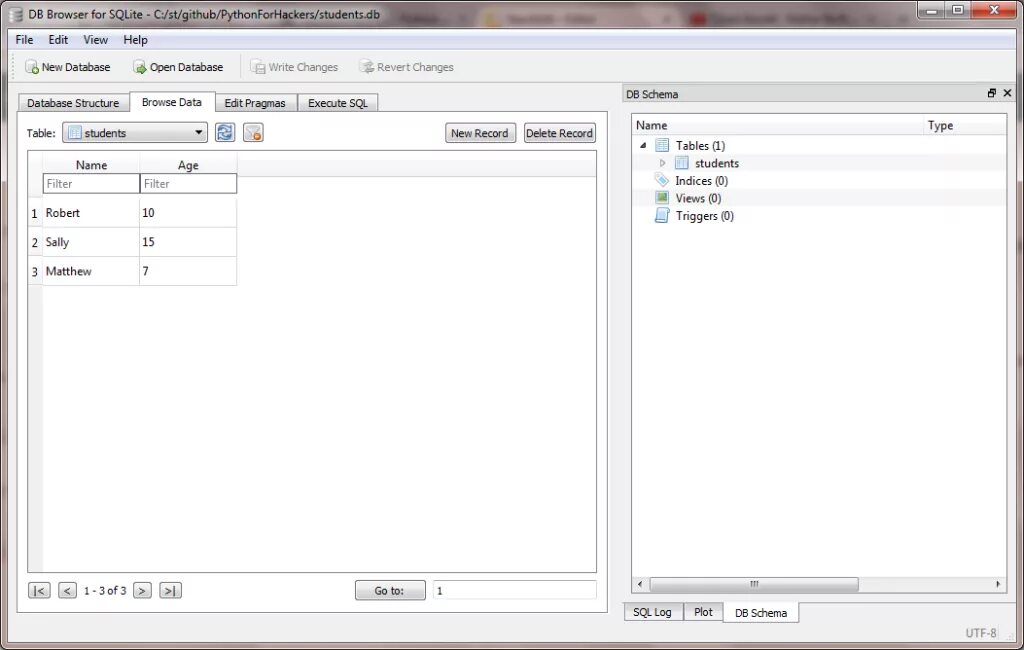1024x650 pixels.
Task: Switch to the Browse Data tab
Action: tap(172, 102)
